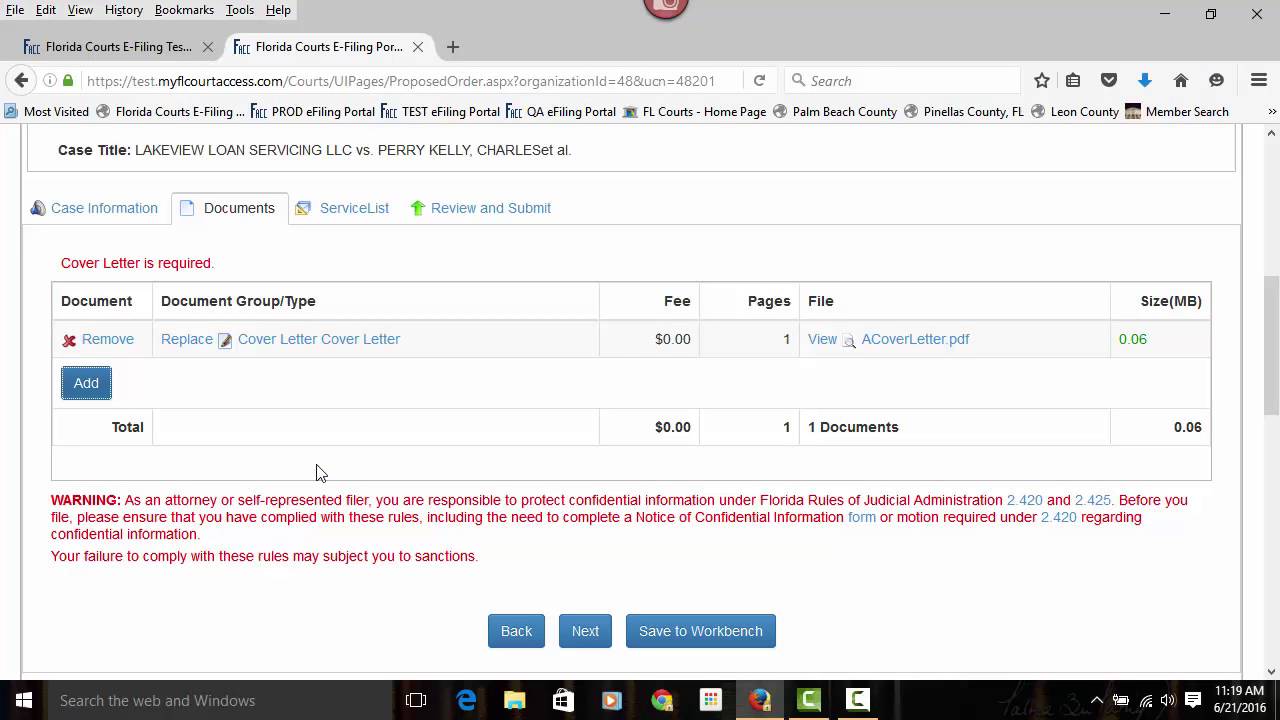
Task: Open the downloads arrow icon
Action: point(1145,81)
